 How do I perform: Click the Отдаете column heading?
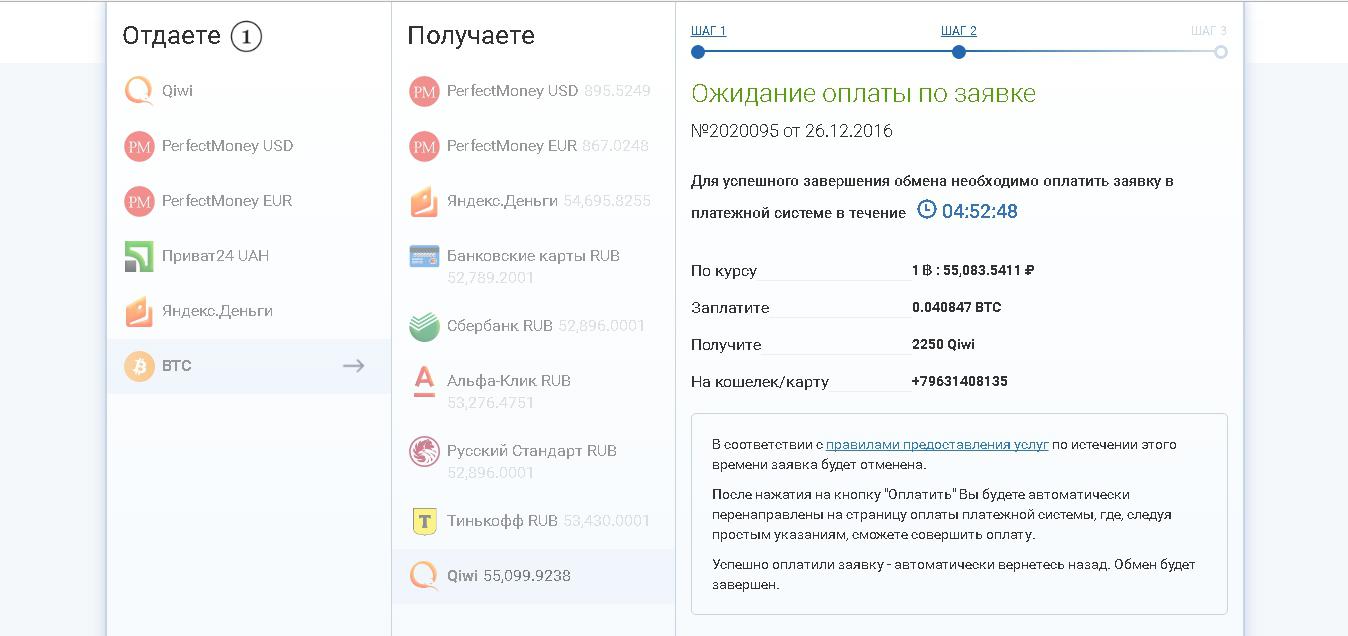(171, 36)
